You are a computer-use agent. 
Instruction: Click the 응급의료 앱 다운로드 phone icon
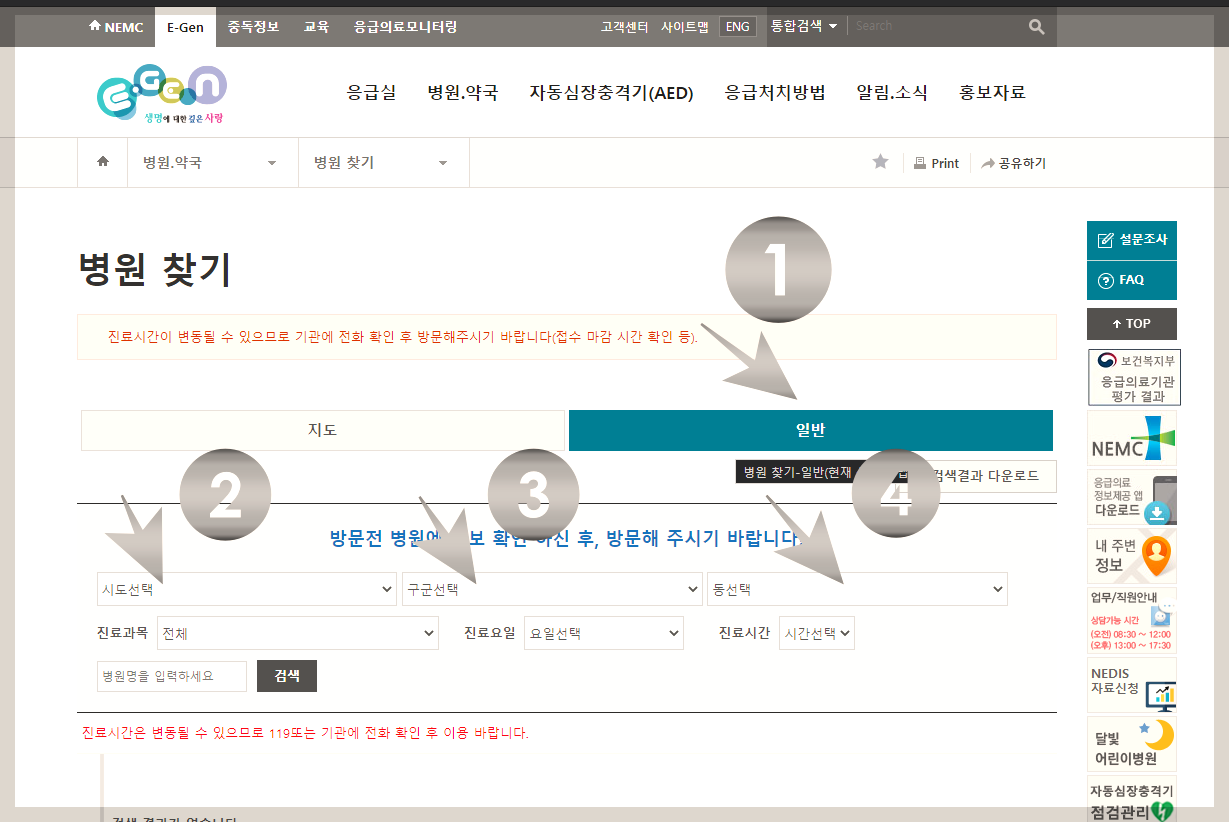1131,497
